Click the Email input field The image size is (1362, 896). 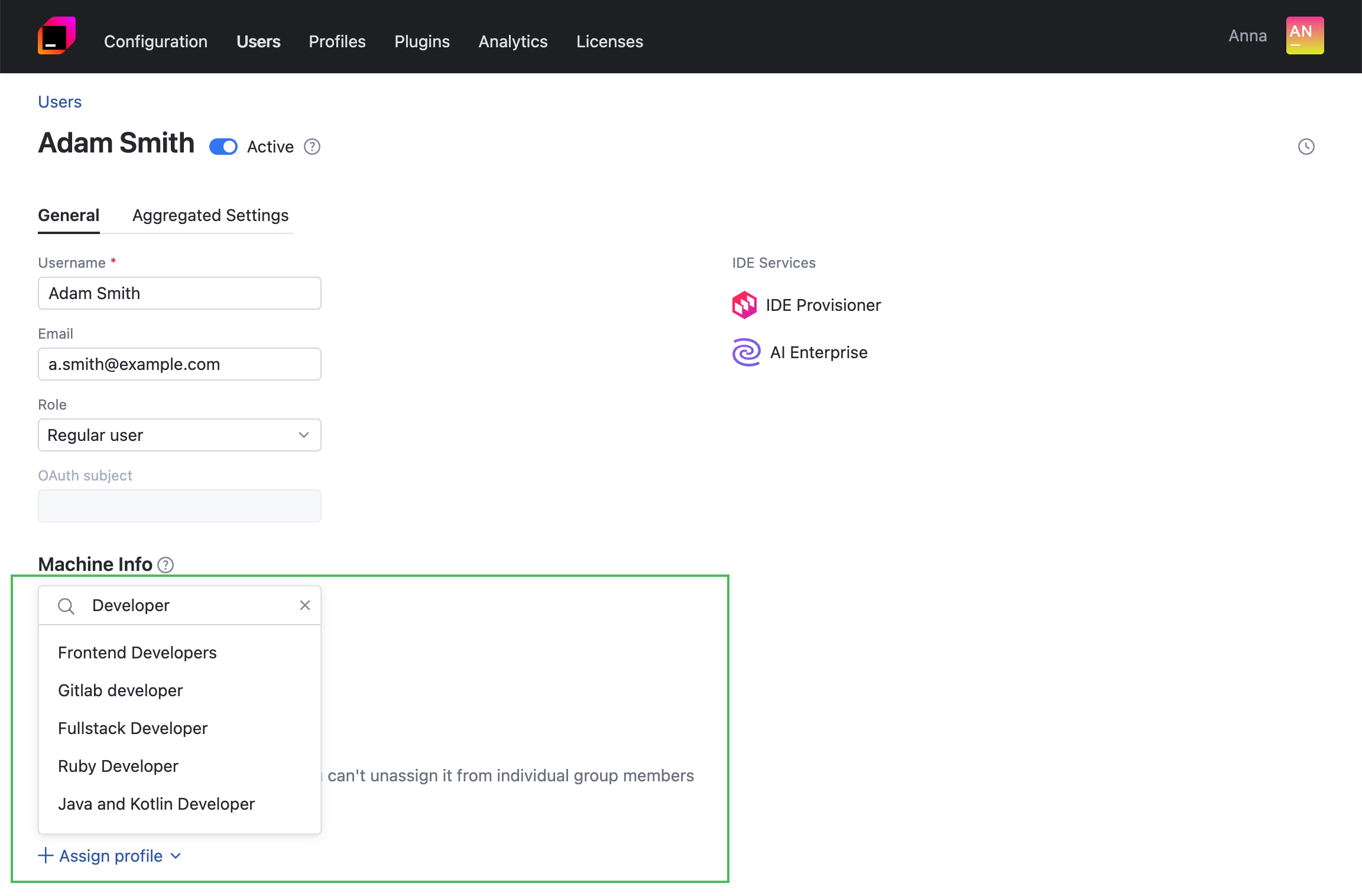[179, 364]
